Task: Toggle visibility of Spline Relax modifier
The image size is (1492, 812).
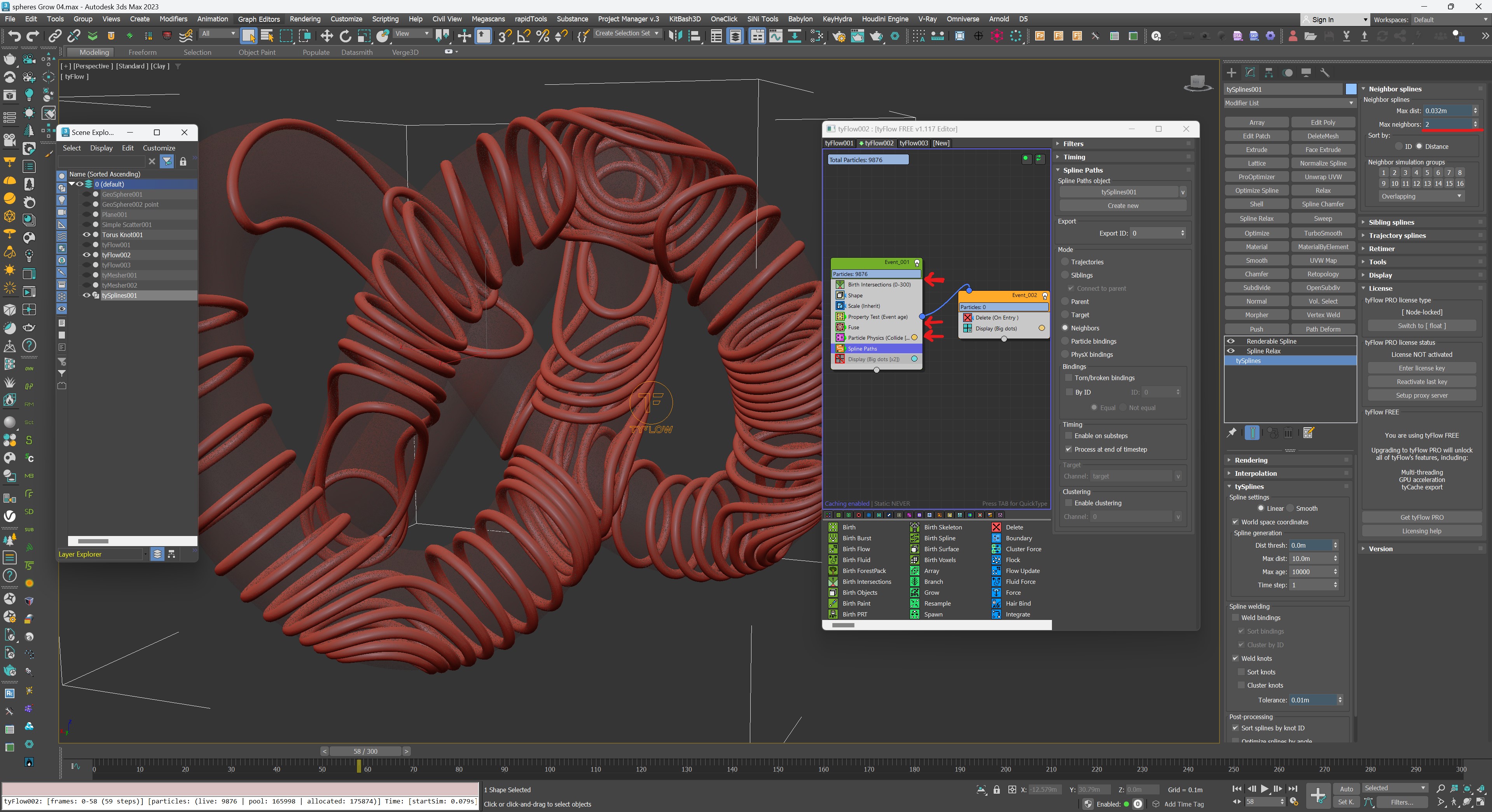Action: tap(1232, 351)
